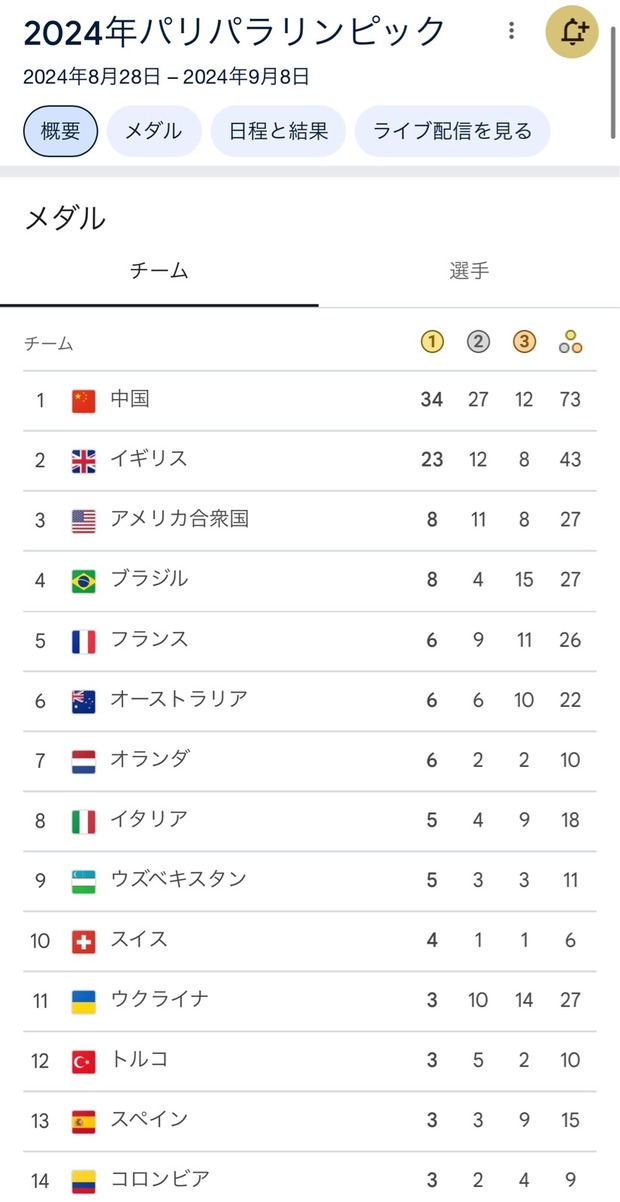Tap the China flag icon
This screenshot has height=1202, width=620.
coord(84,400)
